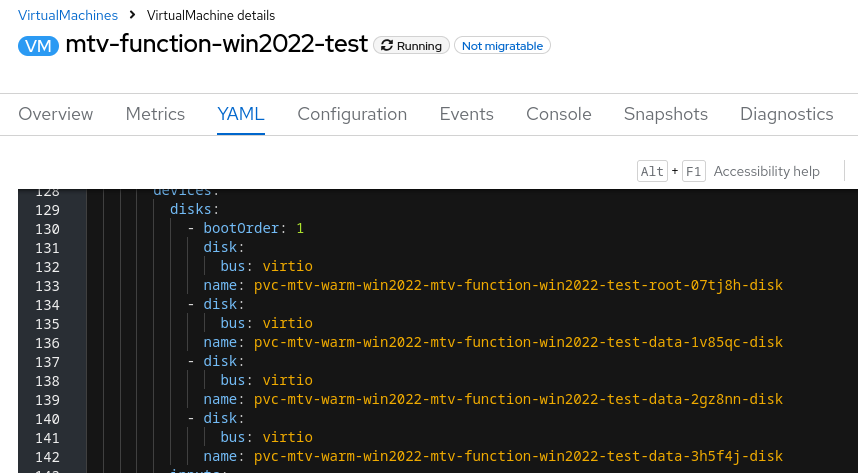
Task: Click the breadcrumb separator chevron
Action: click(133, 16)
